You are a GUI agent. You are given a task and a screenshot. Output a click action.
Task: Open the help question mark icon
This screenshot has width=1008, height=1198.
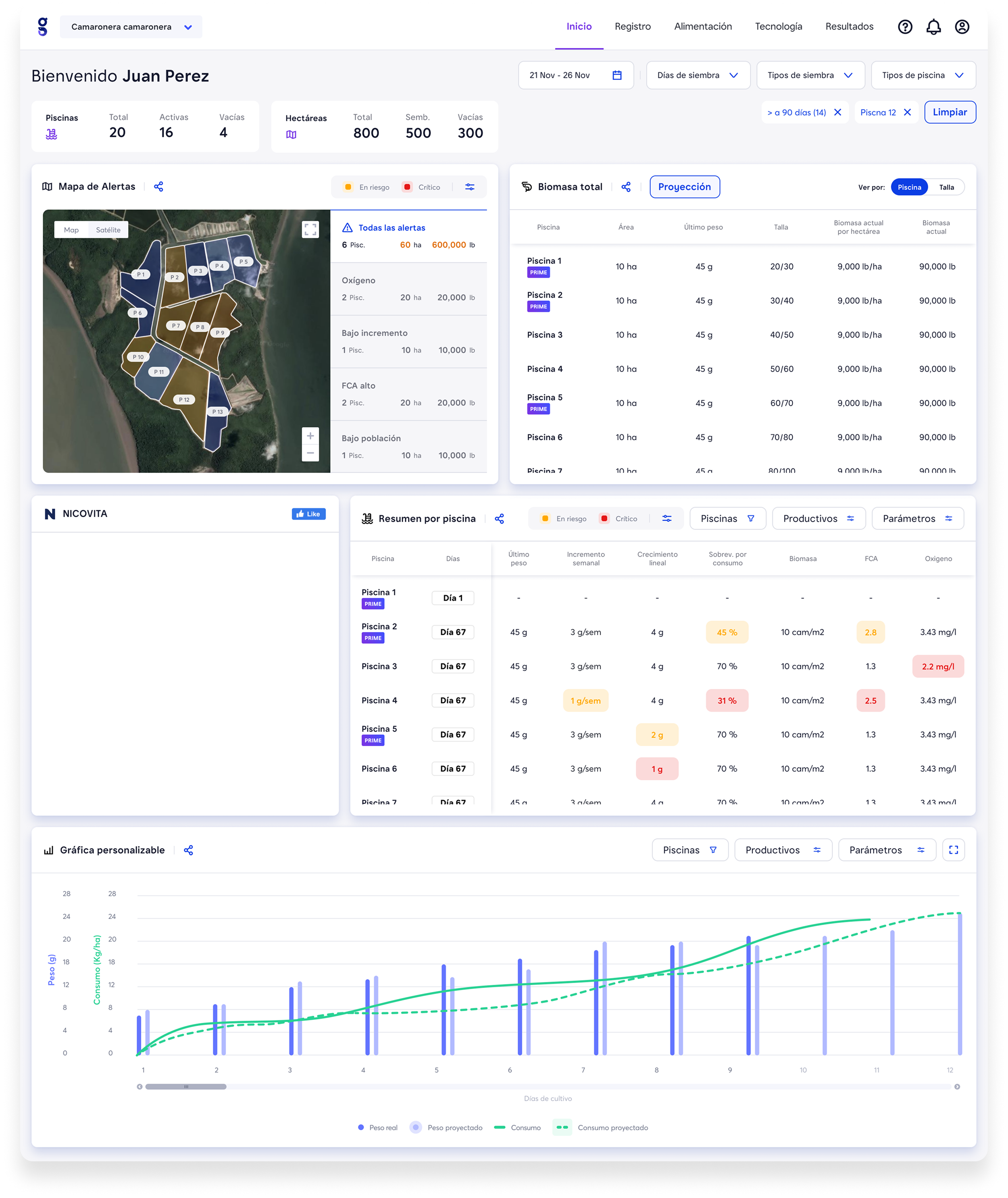click(904, 27)
